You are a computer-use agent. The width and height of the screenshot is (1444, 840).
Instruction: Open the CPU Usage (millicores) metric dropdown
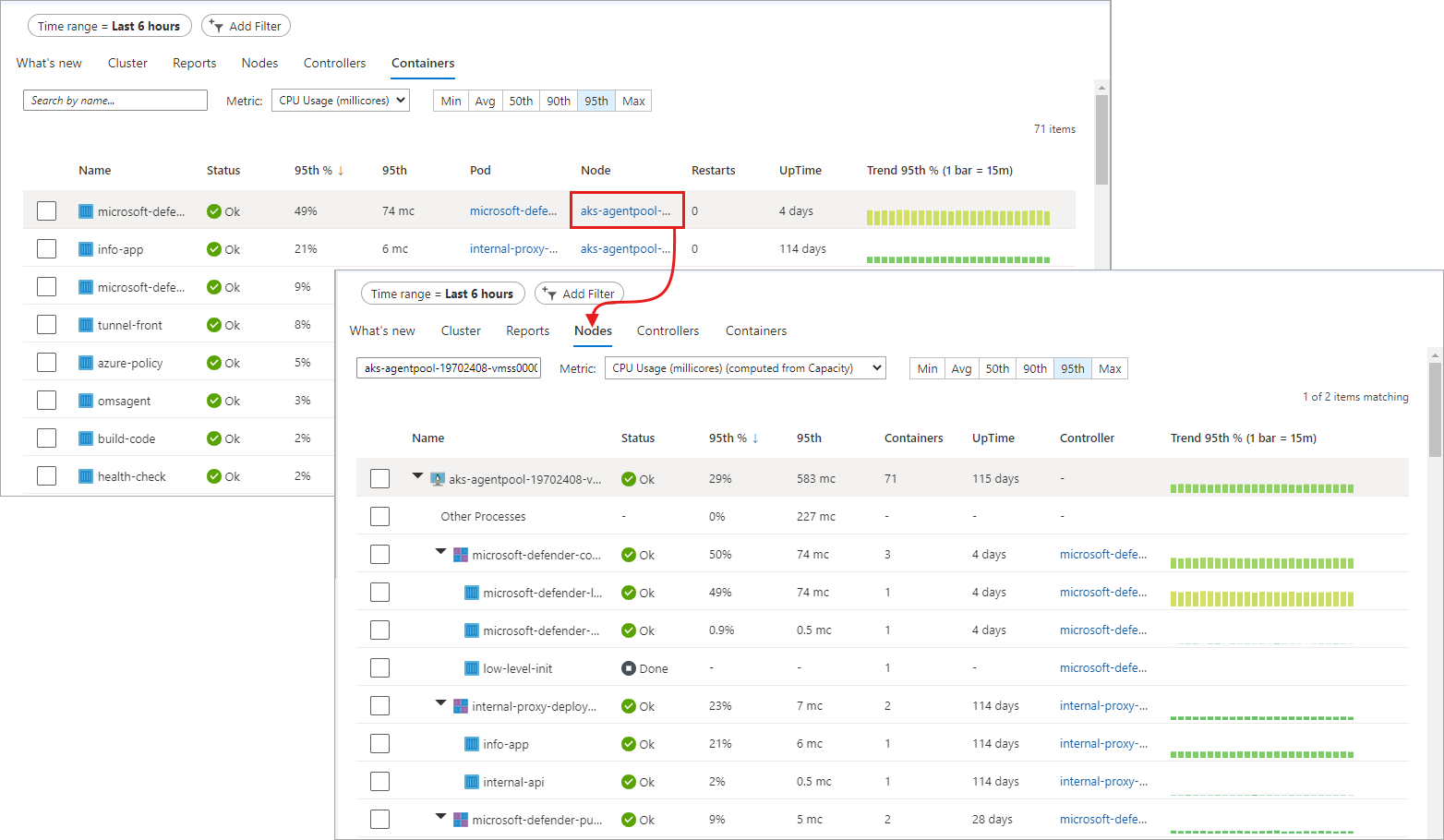[341, 101]
